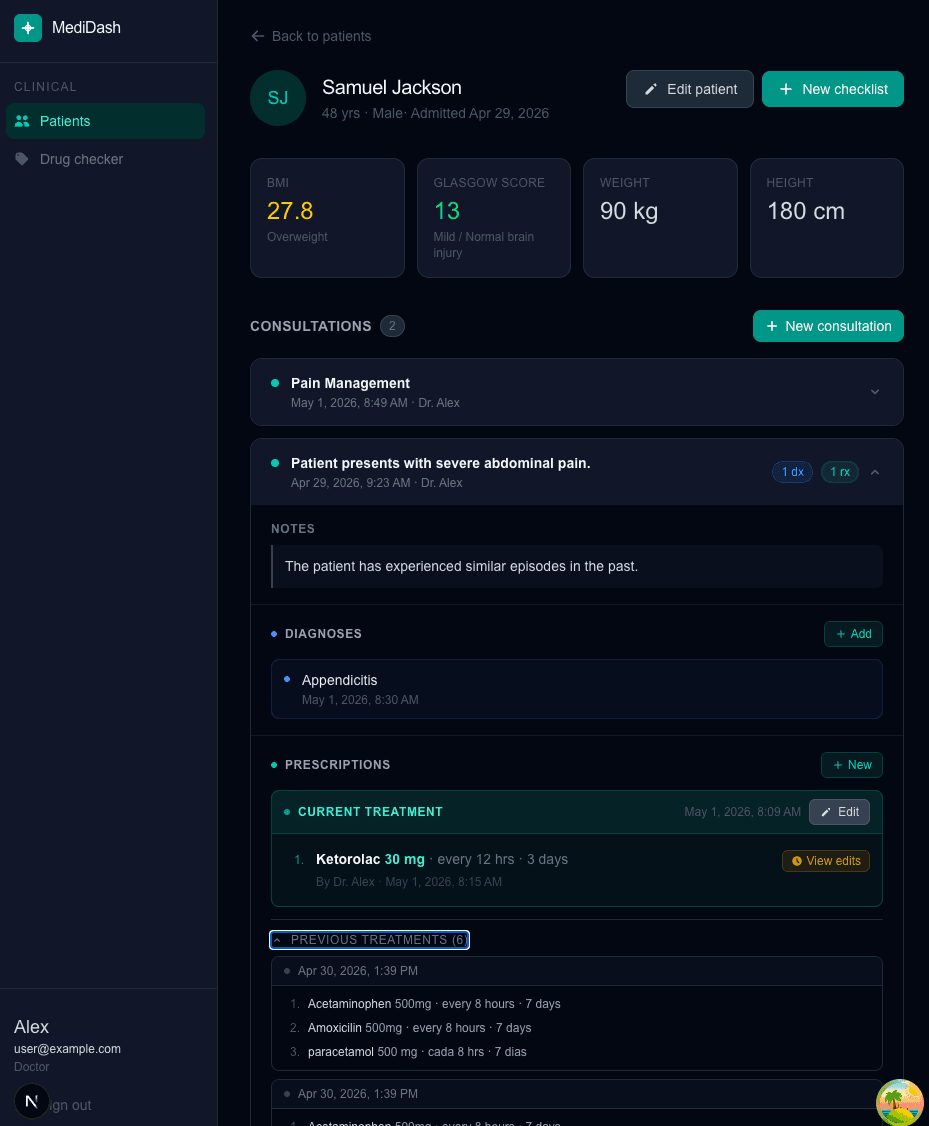
Task: Click the first Apr 30, 2026, 1:39 PM treatment header
Action: [x=576, y=971]
